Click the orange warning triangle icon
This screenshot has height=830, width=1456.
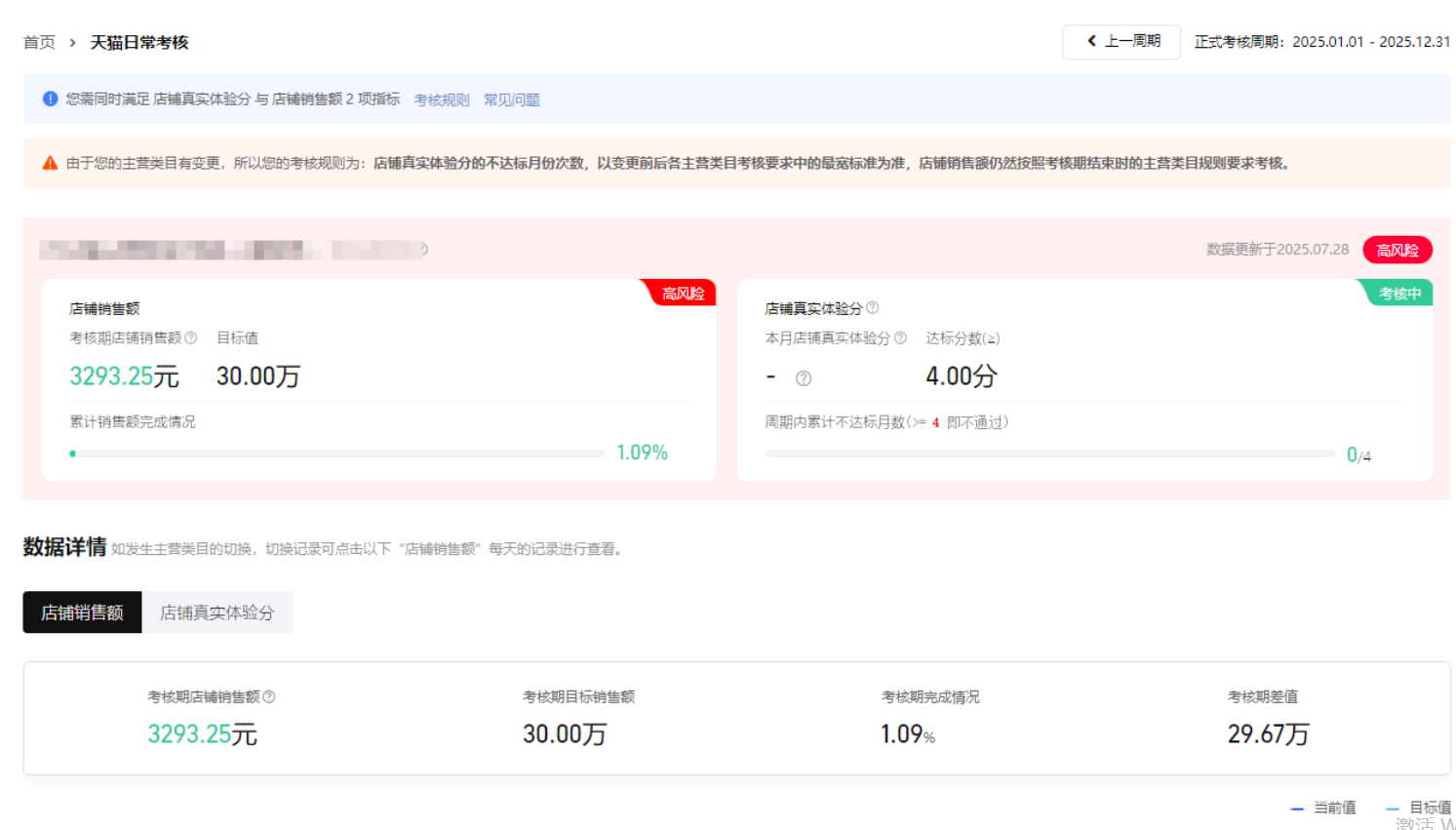pyautogui.click(x=50, y=163)
